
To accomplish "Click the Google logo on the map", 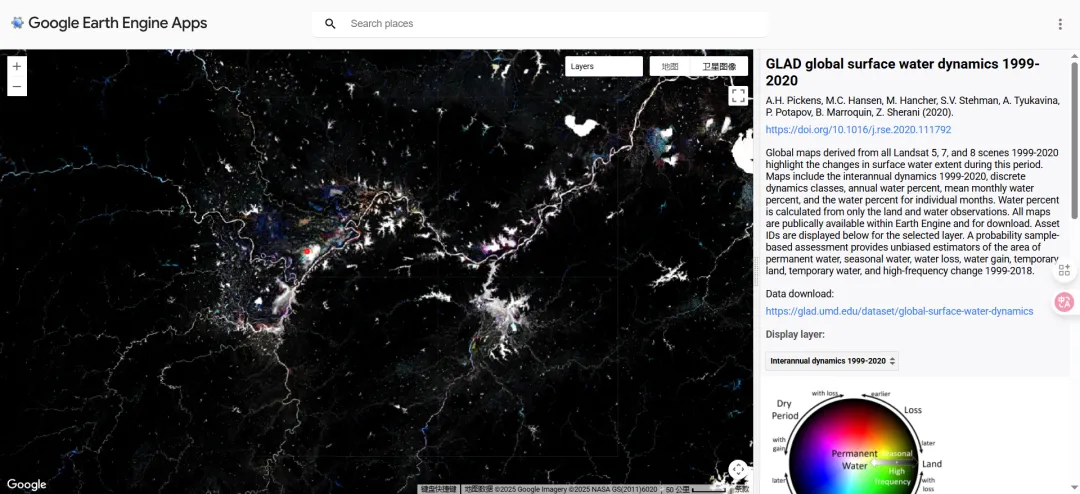I will pyautogui.click(x=27, y=485).
